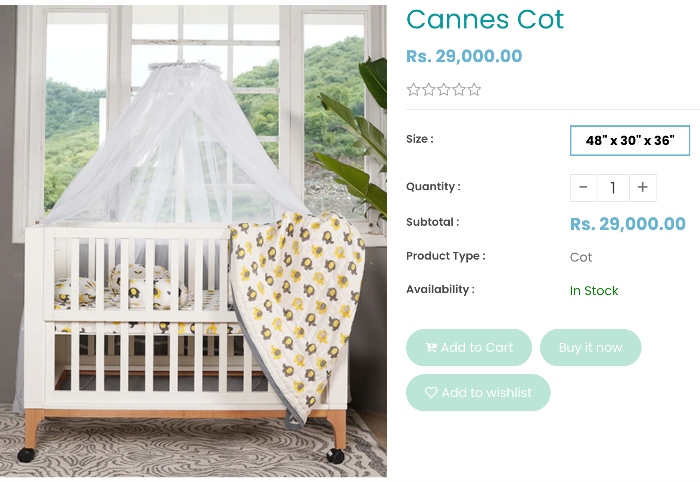Select size 48" x 30" x 36"

[x=630, y=141]
